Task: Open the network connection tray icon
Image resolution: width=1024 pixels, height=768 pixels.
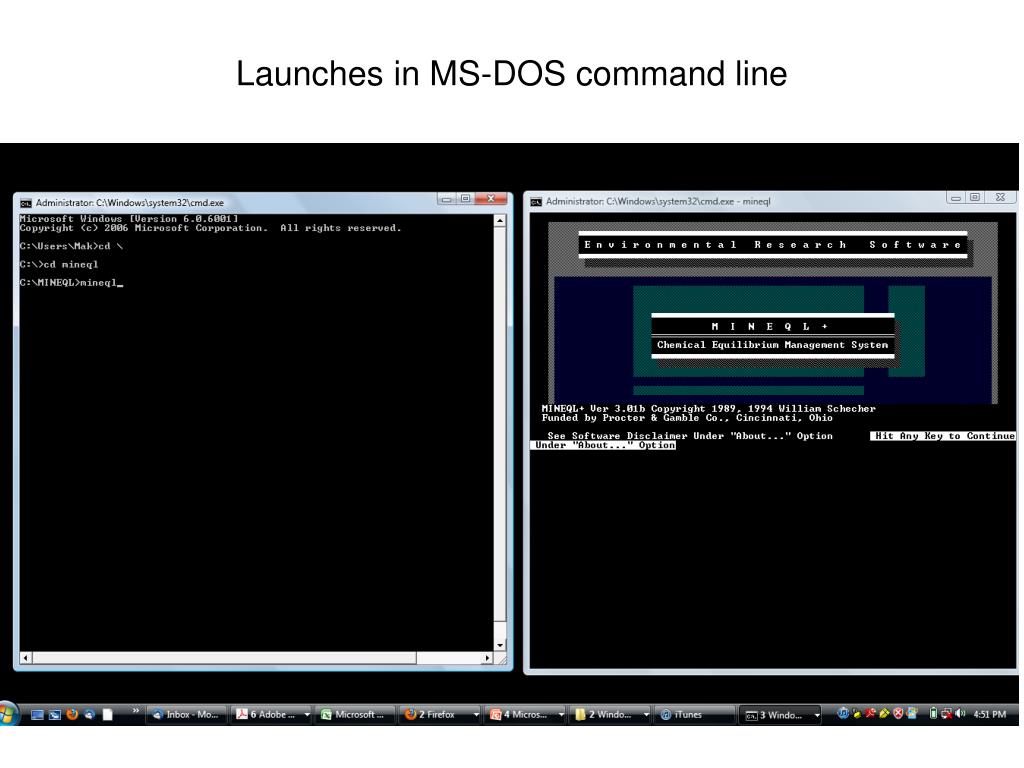Action: (x=947, y=714)
